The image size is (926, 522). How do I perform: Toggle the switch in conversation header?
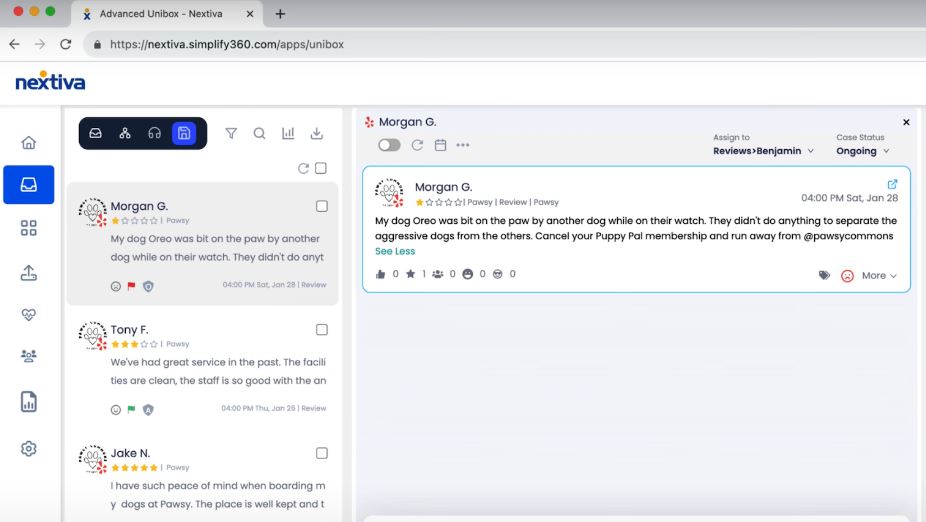[389, 145]
